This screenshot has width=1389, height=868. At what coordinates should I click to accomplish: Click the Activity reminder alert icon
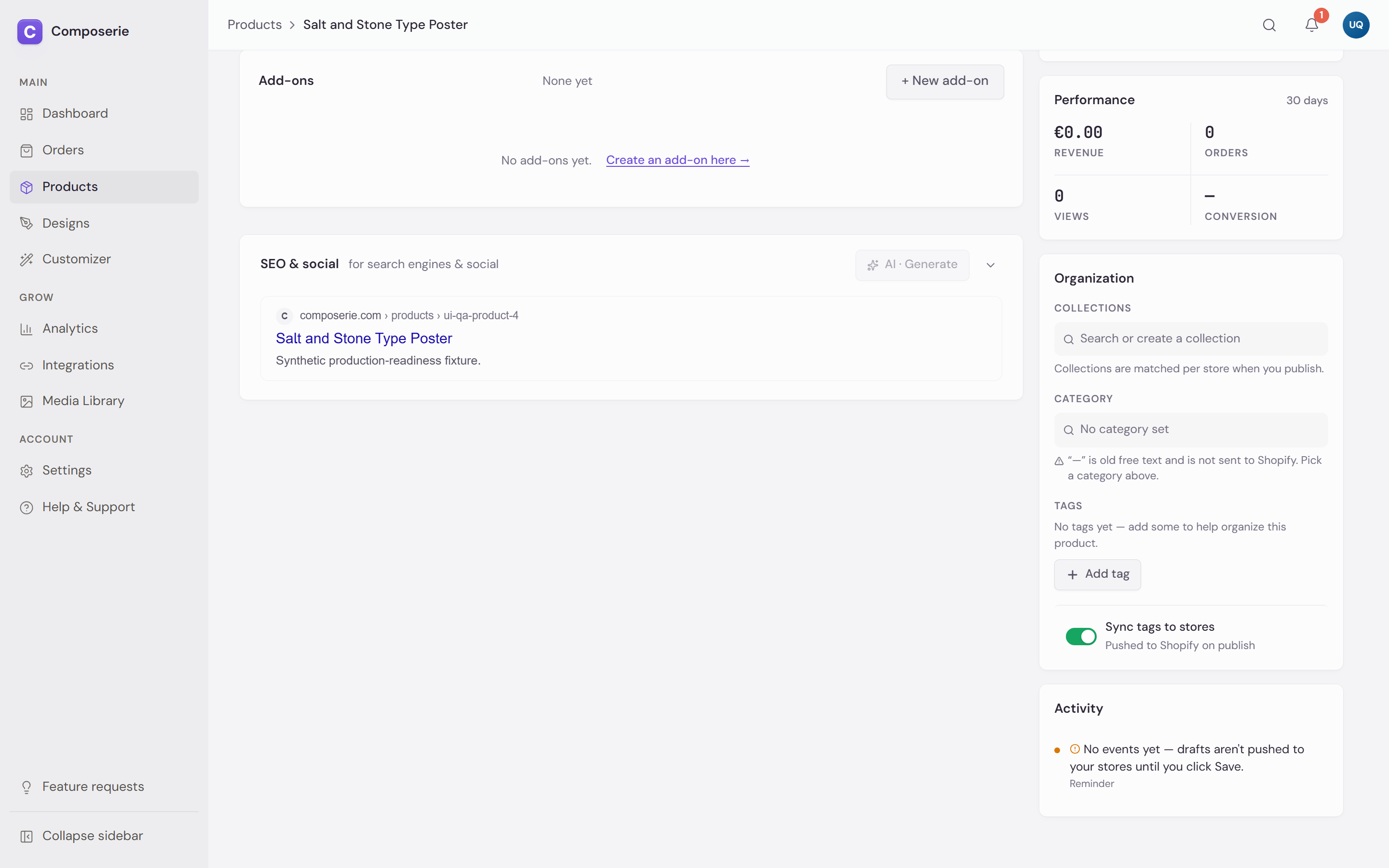(1075, 749)
